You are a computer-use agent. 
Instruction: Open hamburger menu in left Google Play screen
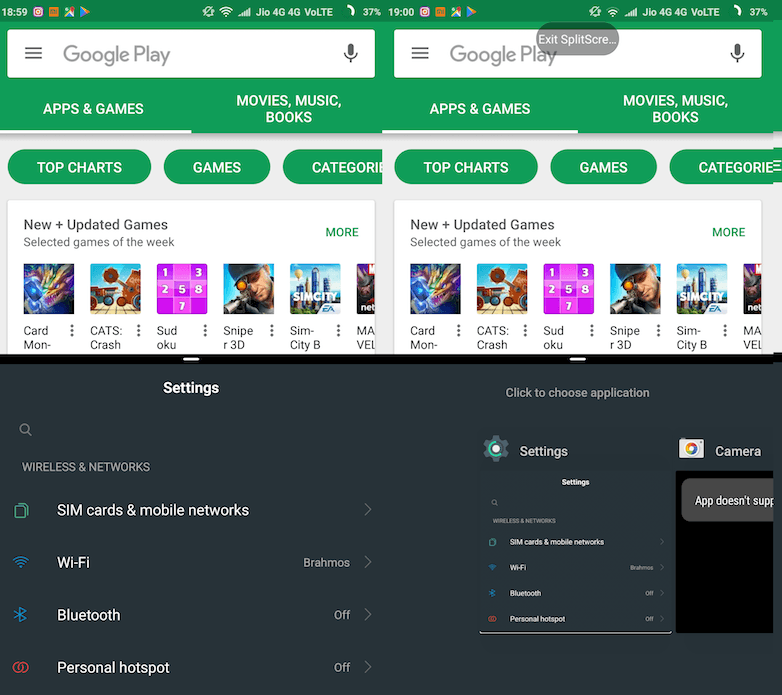(33, 53)
